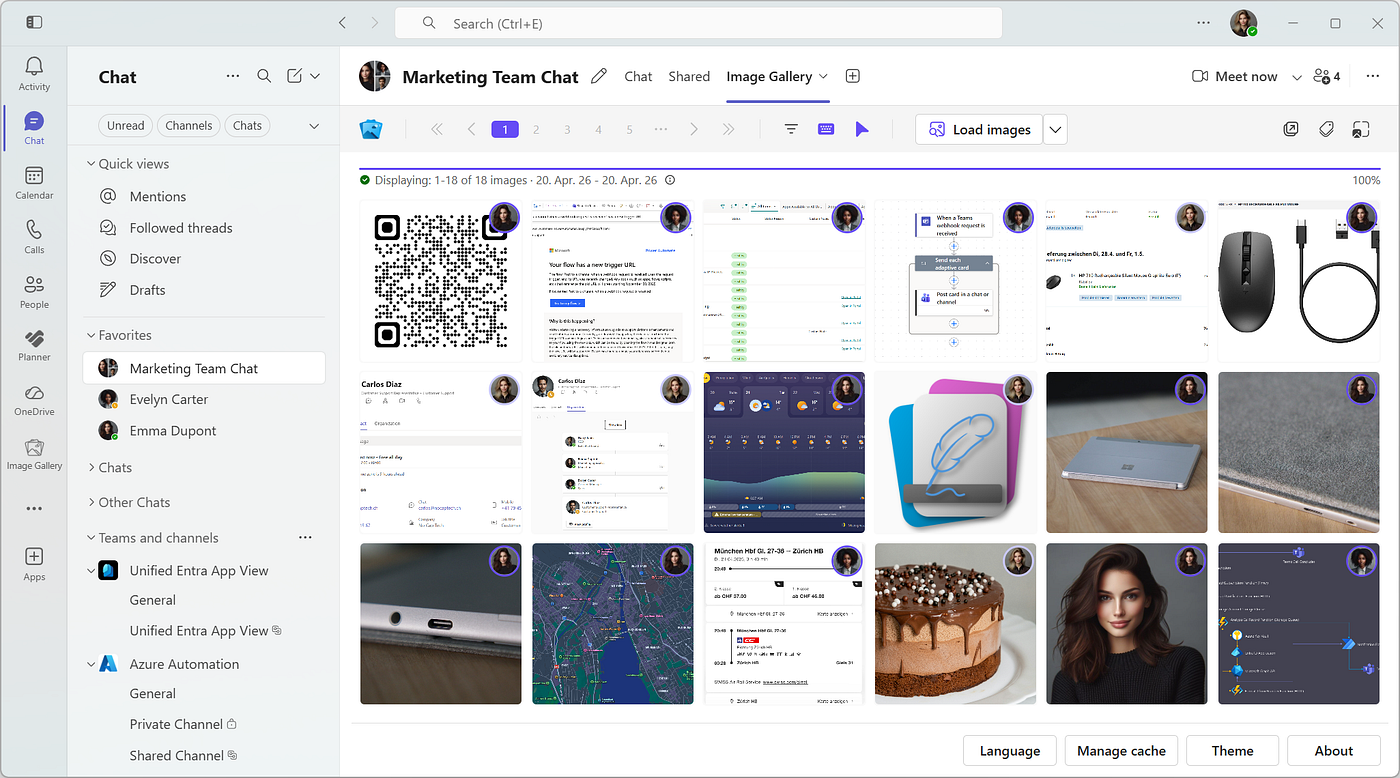Screen dimensions: 1400x778
Task: Switch to the Shared tab
Action: point(689,76)
